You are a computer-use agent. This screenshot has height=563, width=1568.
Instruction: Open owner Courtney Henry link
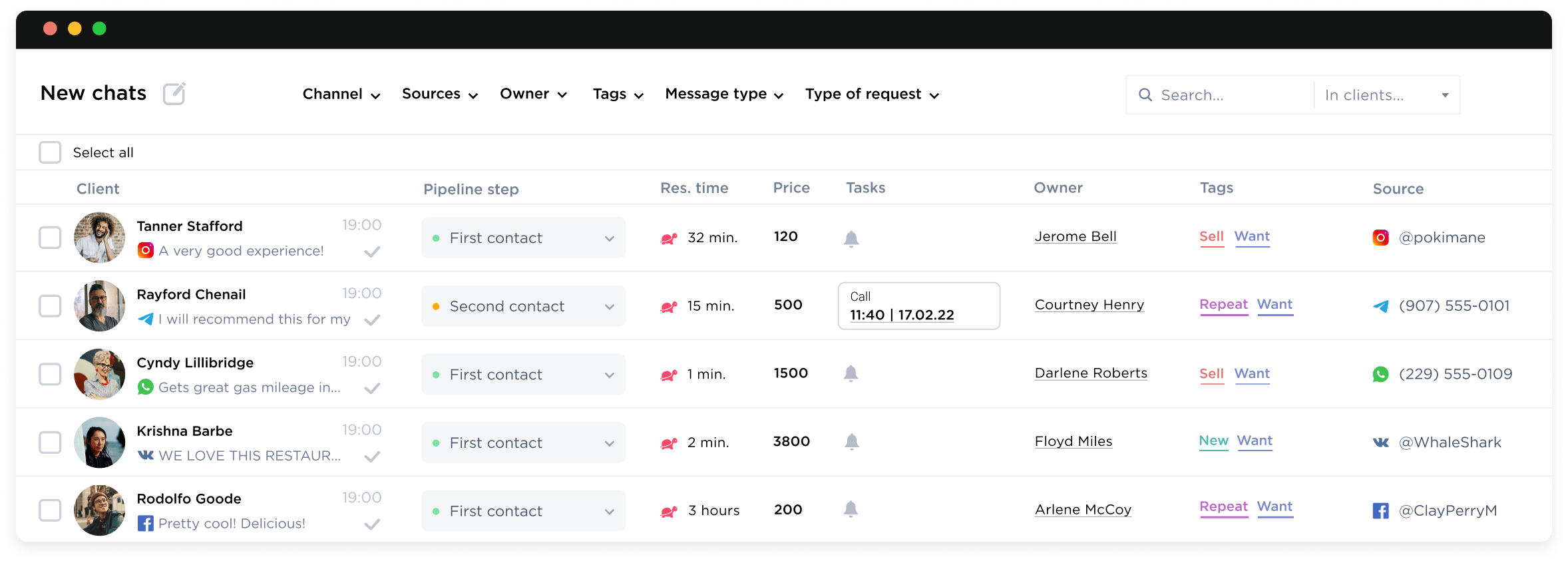1089,305
